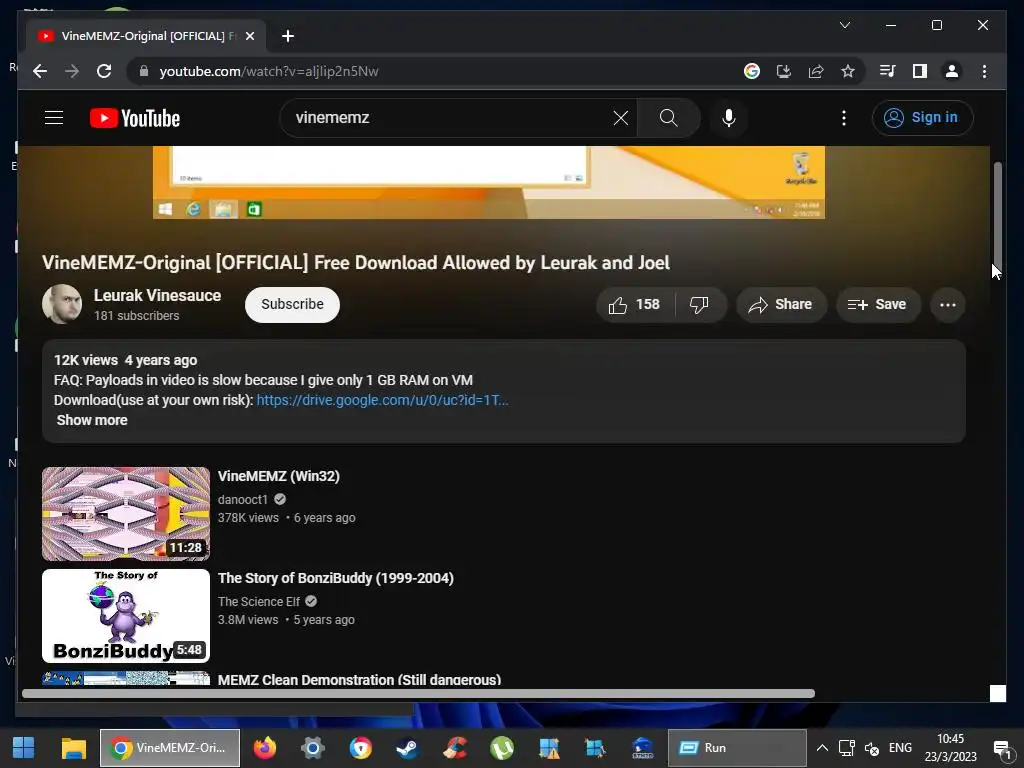Open Chrome three-dot menu
Screen dimensions: 1024x768
tap(984, 71)
